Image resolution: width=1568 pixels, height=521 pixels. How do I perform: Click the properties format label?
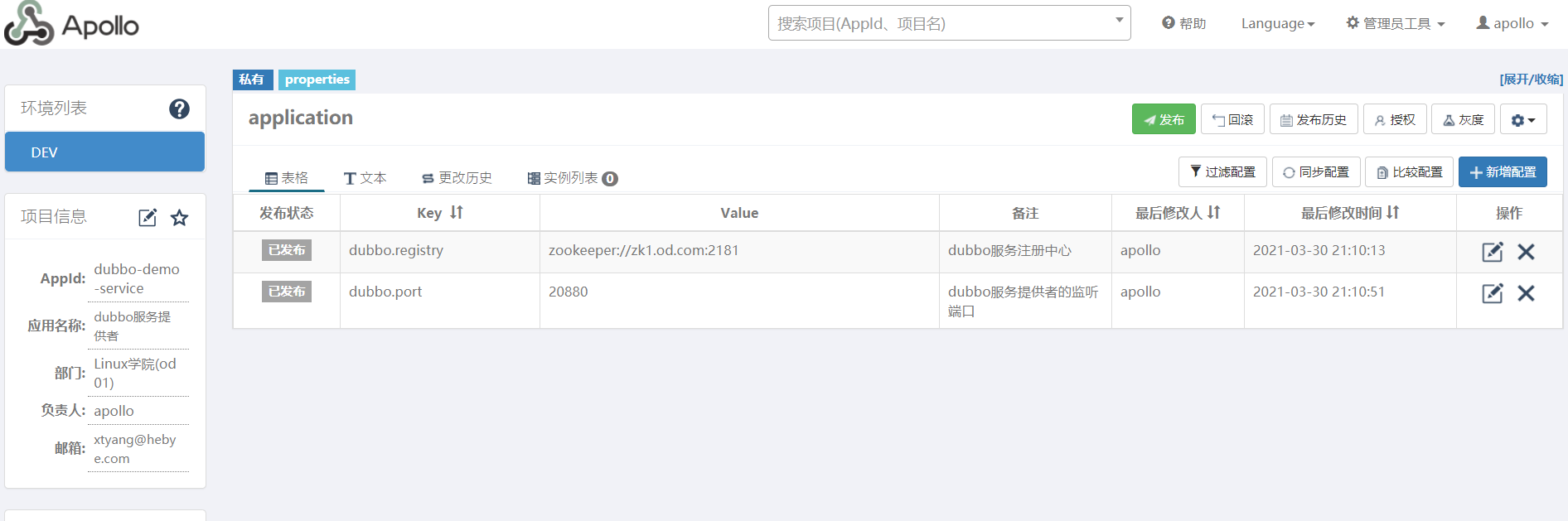point(317,80)
